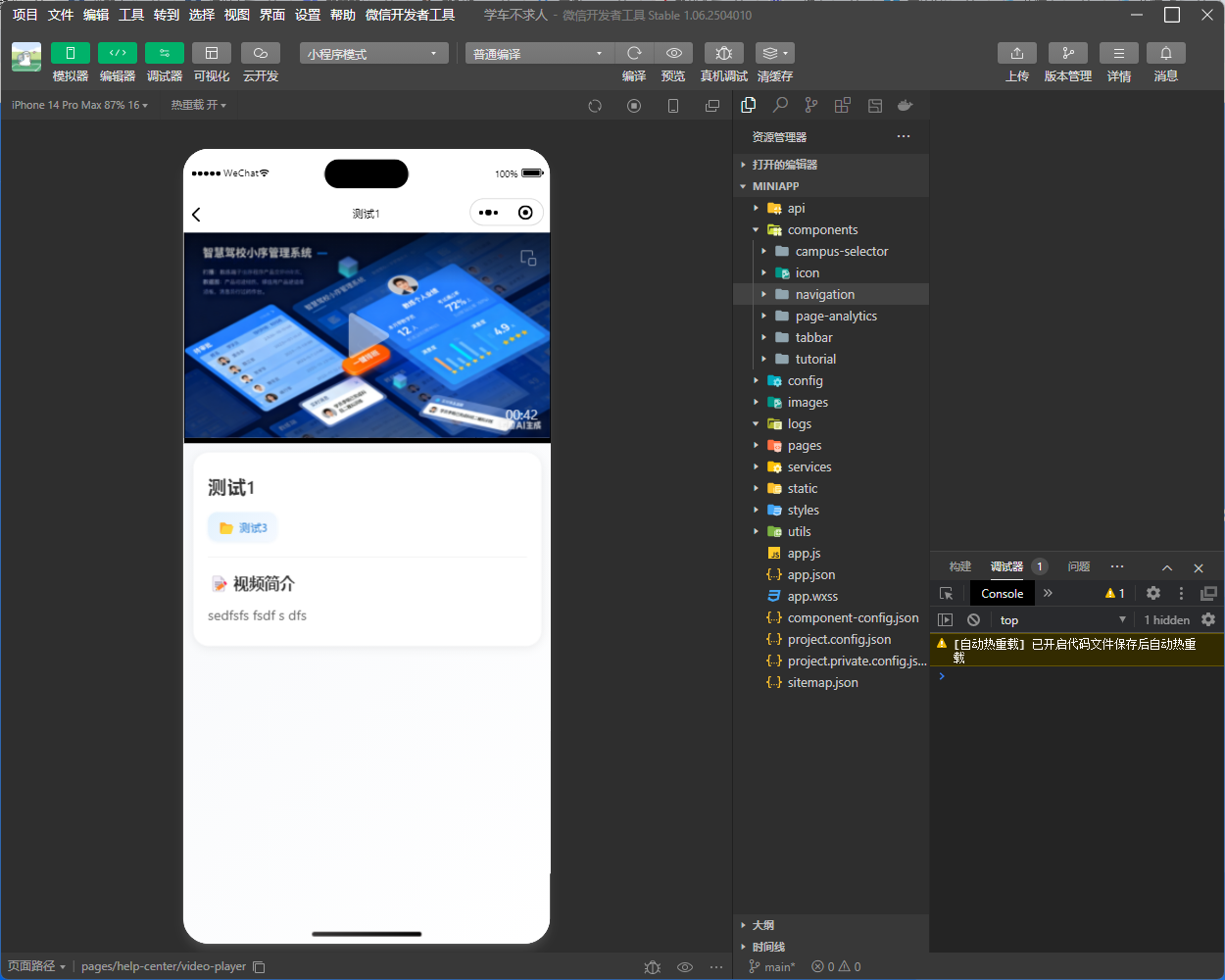
Task: Click the 编译 (compile) refresh icon
Action: [634, 53]
